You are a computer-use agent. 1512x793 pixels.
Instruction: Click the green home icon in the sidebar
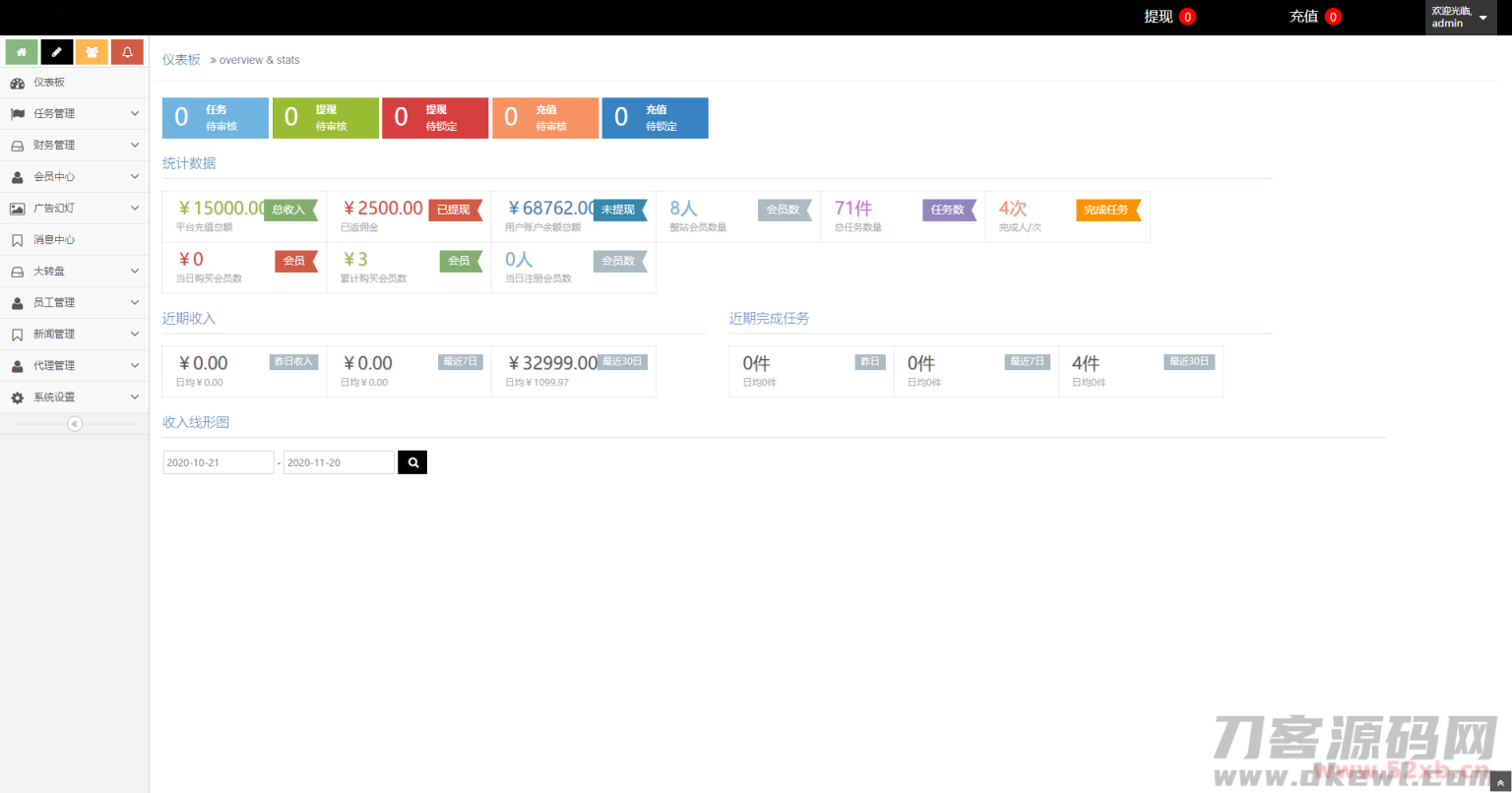coord(21,51)
